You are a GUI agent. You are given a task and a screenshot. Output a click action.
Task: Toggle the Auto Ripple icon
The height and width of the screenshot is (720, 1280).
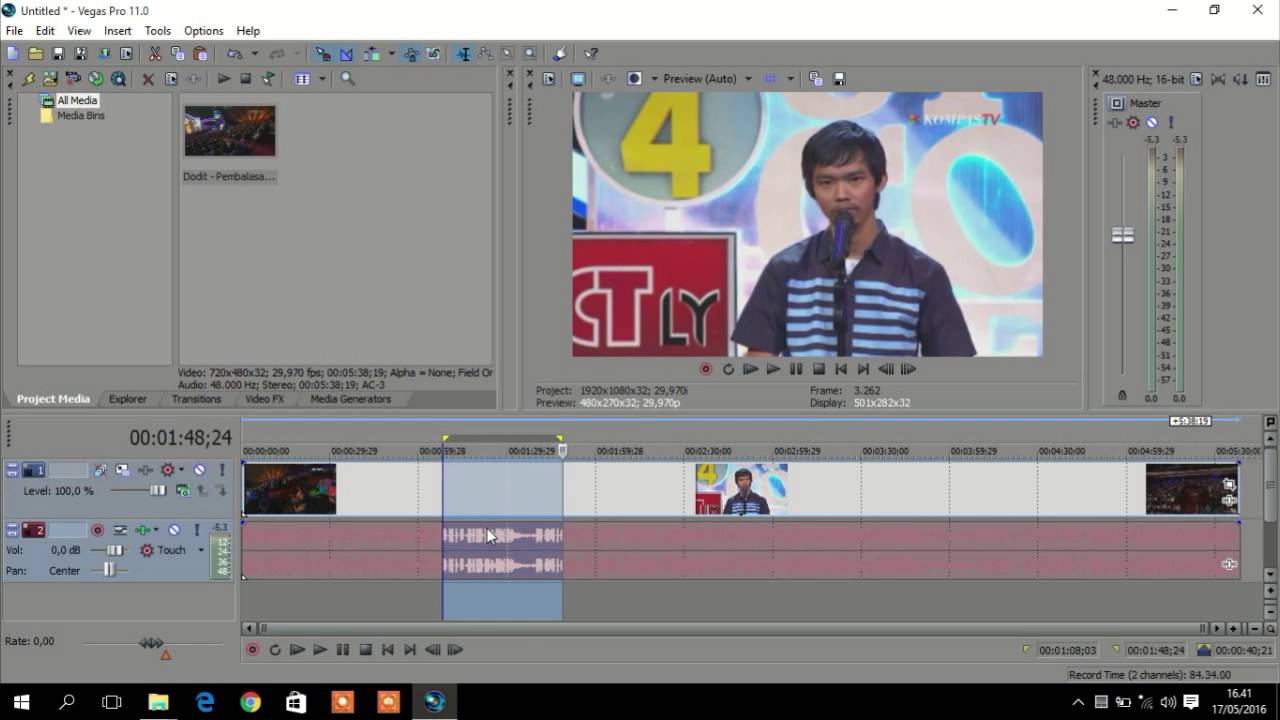click(371, 54)
